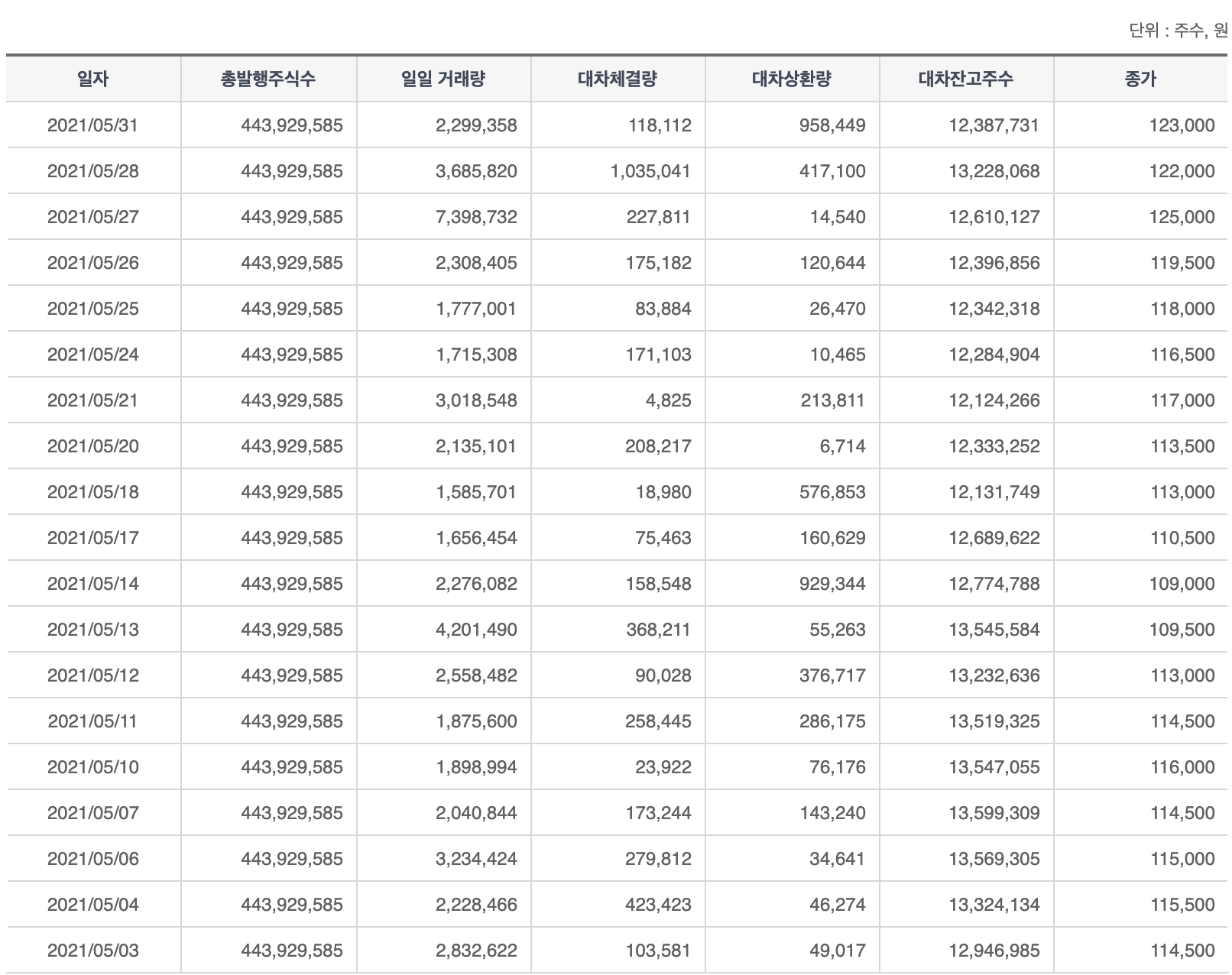Click repayment value 213,811
Image resolution: width=1232 pixels, height=975 pixels.
833,400
